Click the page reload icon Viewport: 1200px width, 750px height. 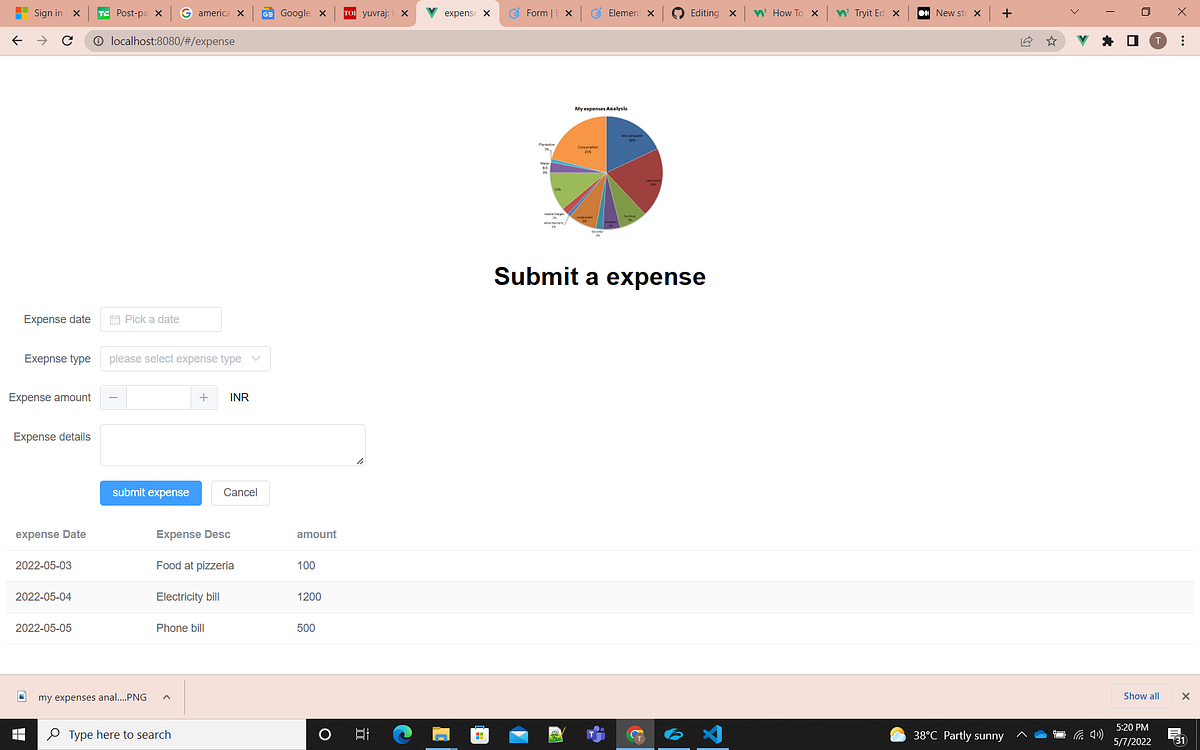coord(67,41)
